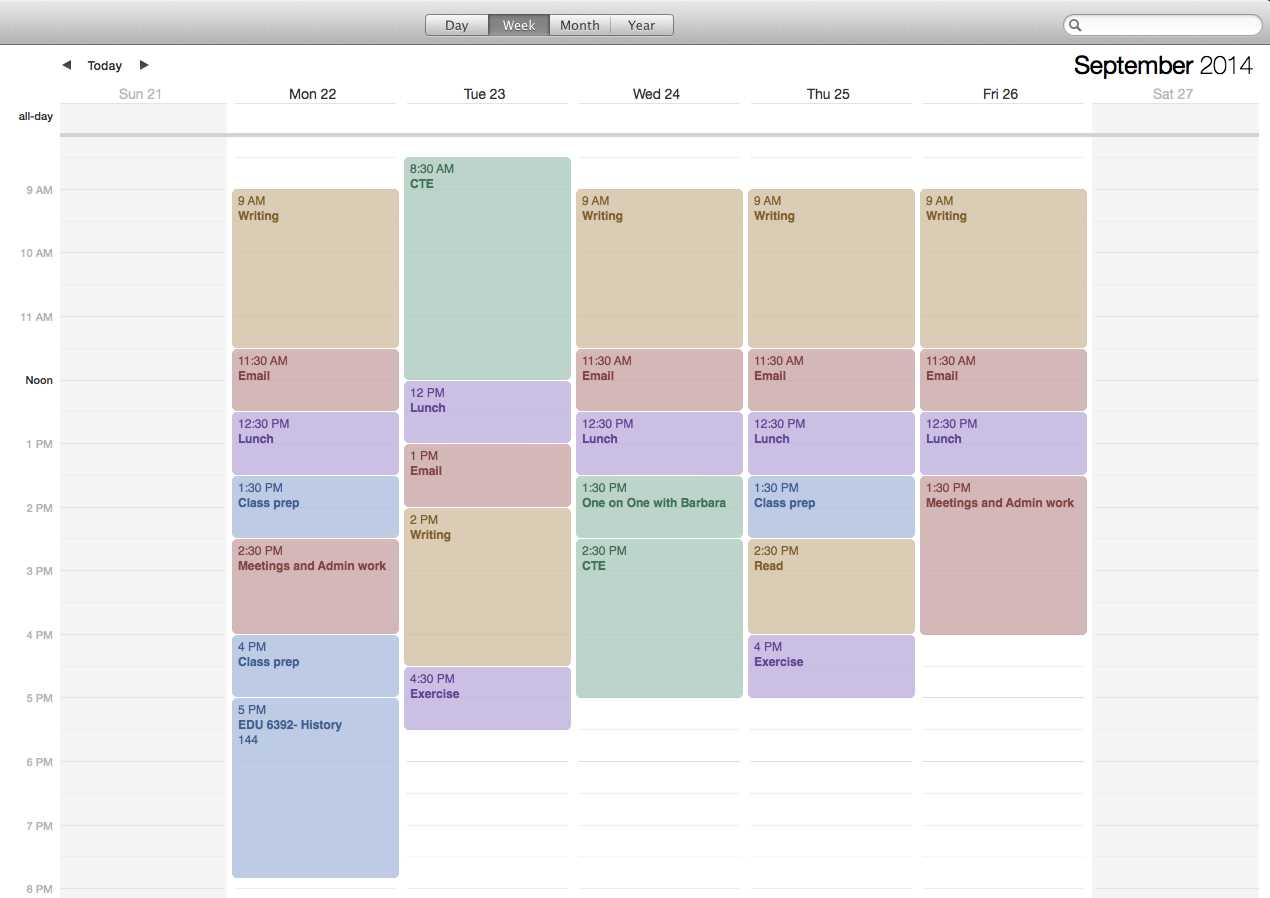Viewport: 1270px width, 898px height.
Task: Select Tuesday 8:30 AM CTE event
Action: click(487, 268)
